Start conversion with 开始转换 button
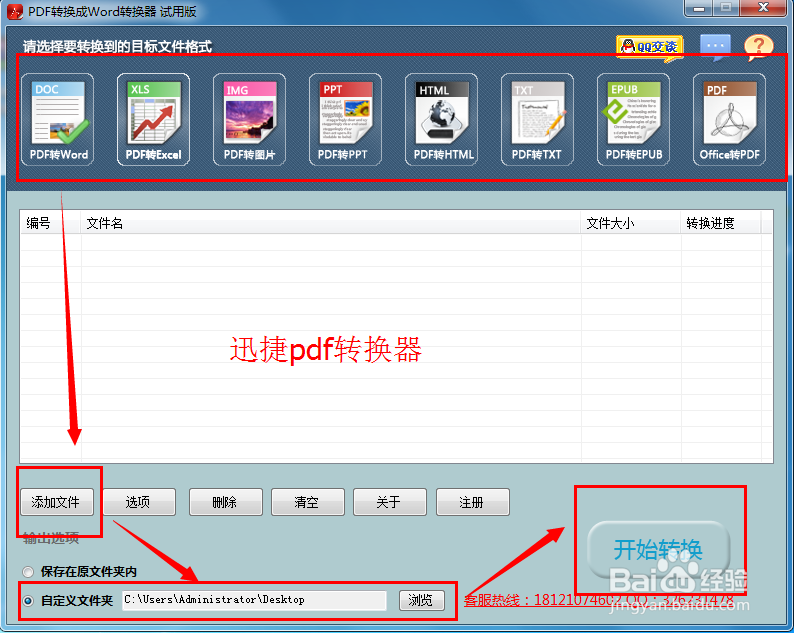This screenshot has height=633, width=794. coord(658,550)
